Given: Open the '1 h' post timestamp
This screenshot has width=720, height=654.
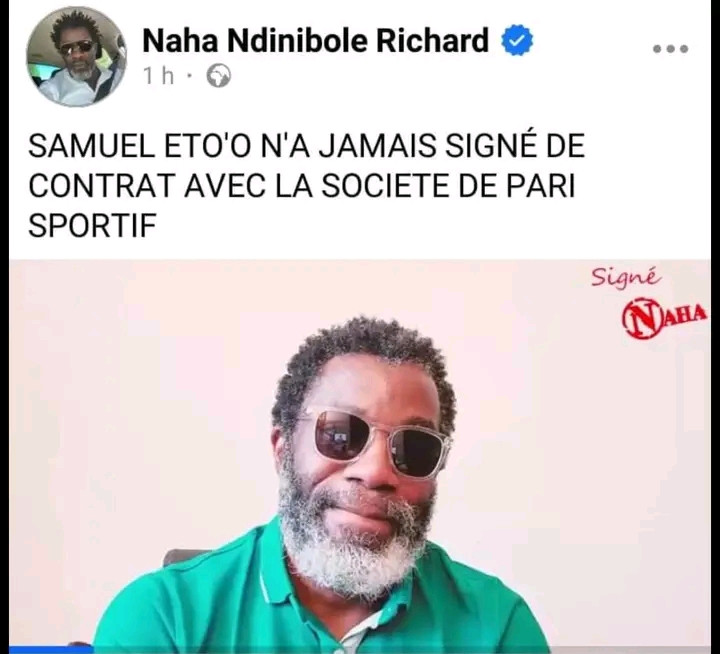Looking at the screenshot, I should [x=158, y=76].
